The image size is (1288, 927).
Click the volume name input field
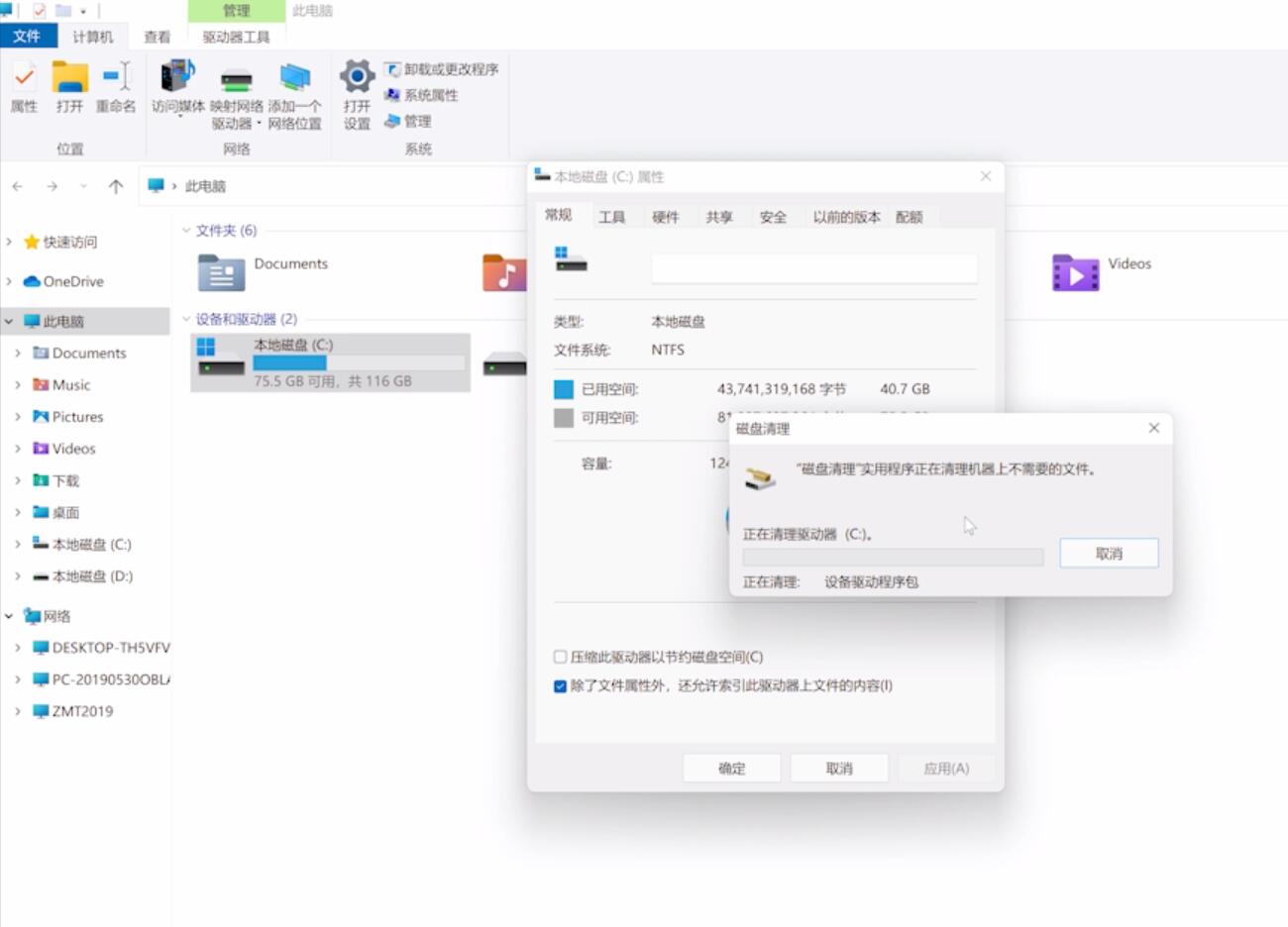(x=812, y=268)
